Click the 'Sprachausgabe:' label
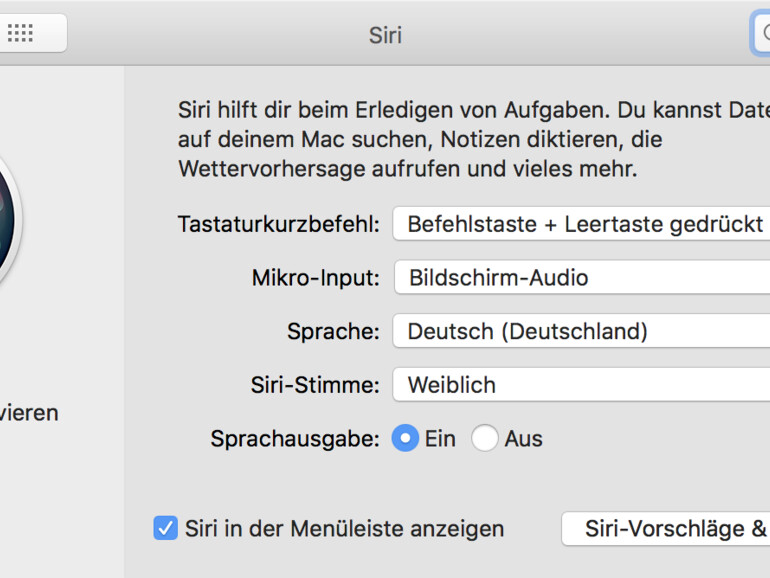The width and height of the screenshot is (770, 578). (295, 439)
